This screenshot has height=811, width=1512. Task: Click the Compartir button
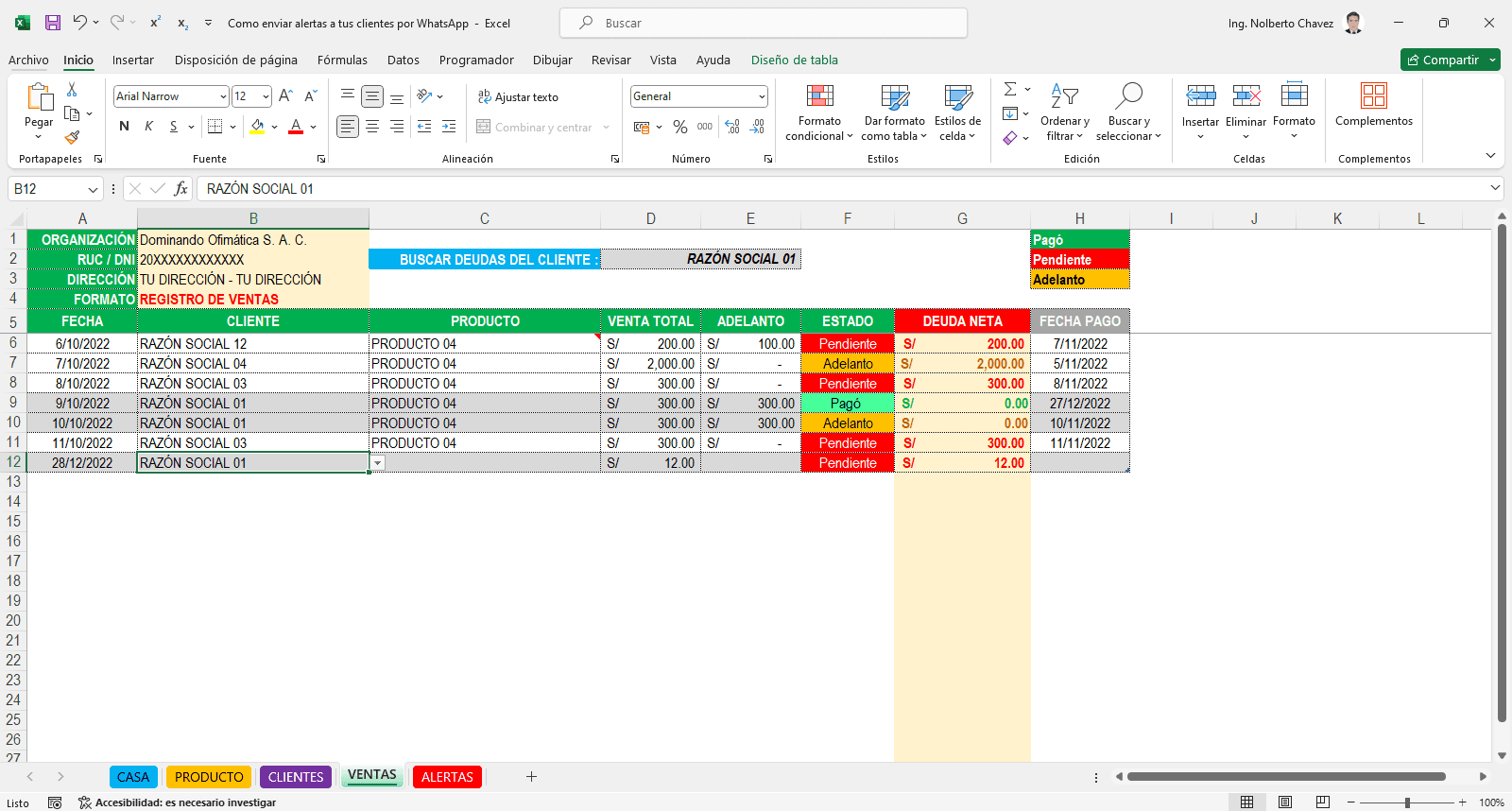(1443, 60)
